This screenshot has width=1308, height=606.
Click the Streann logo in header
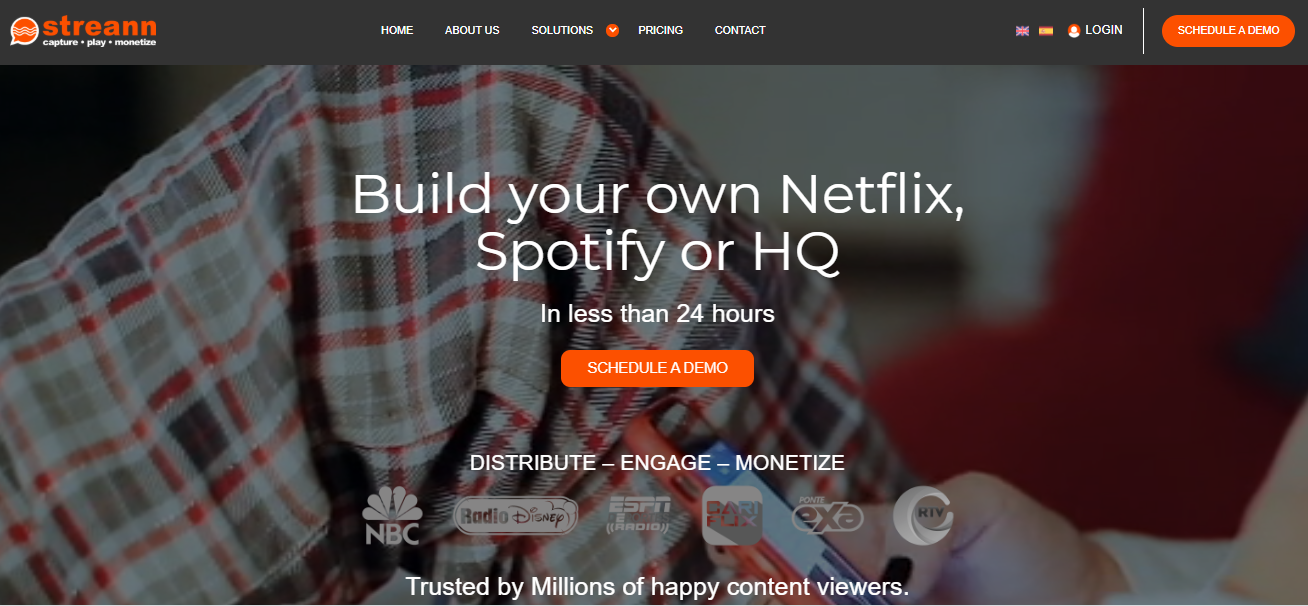pyautogui.click(x=83, y=31)
